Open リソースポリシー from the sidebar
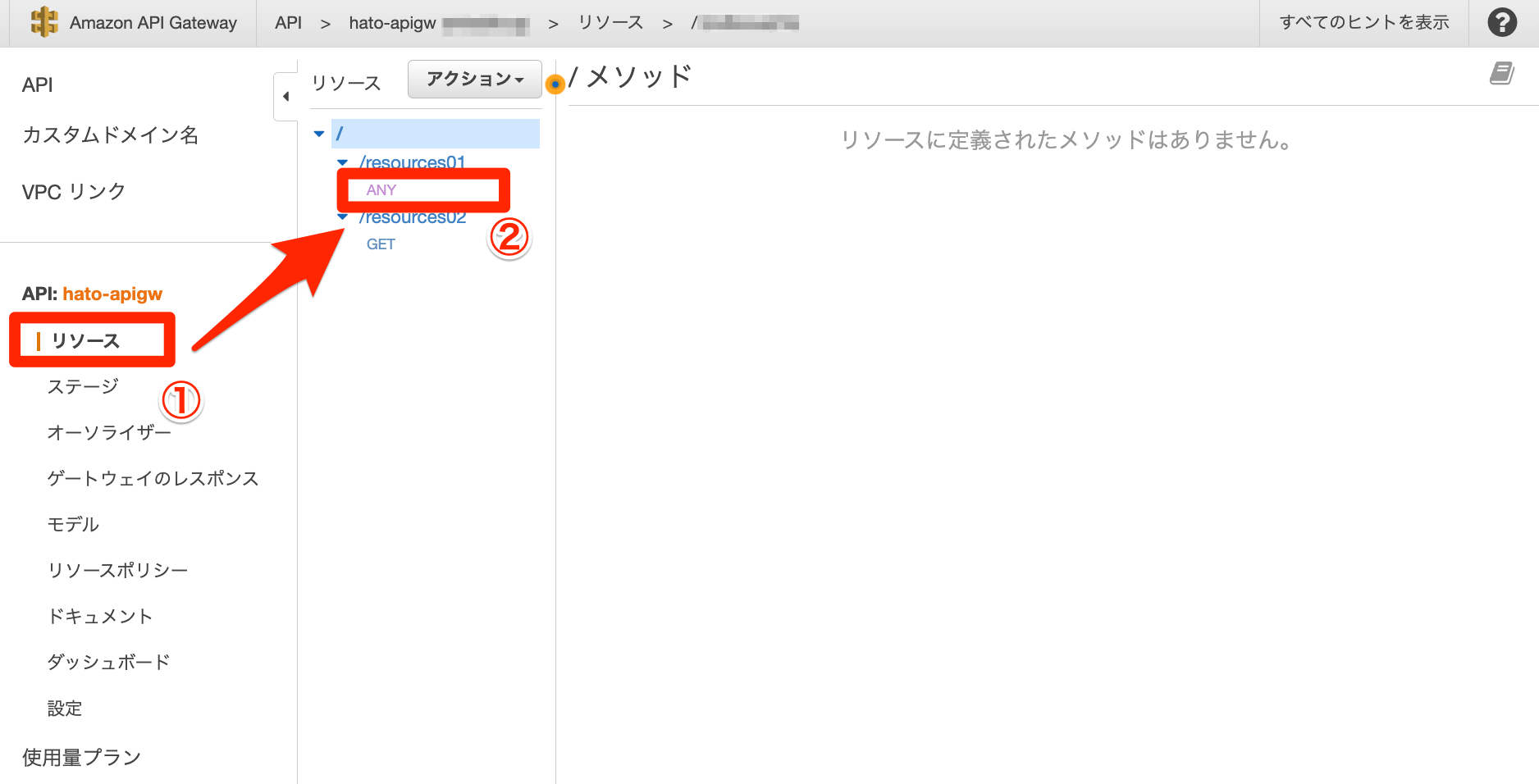Screen dimensions: 1539x784 tap(118, 569)
